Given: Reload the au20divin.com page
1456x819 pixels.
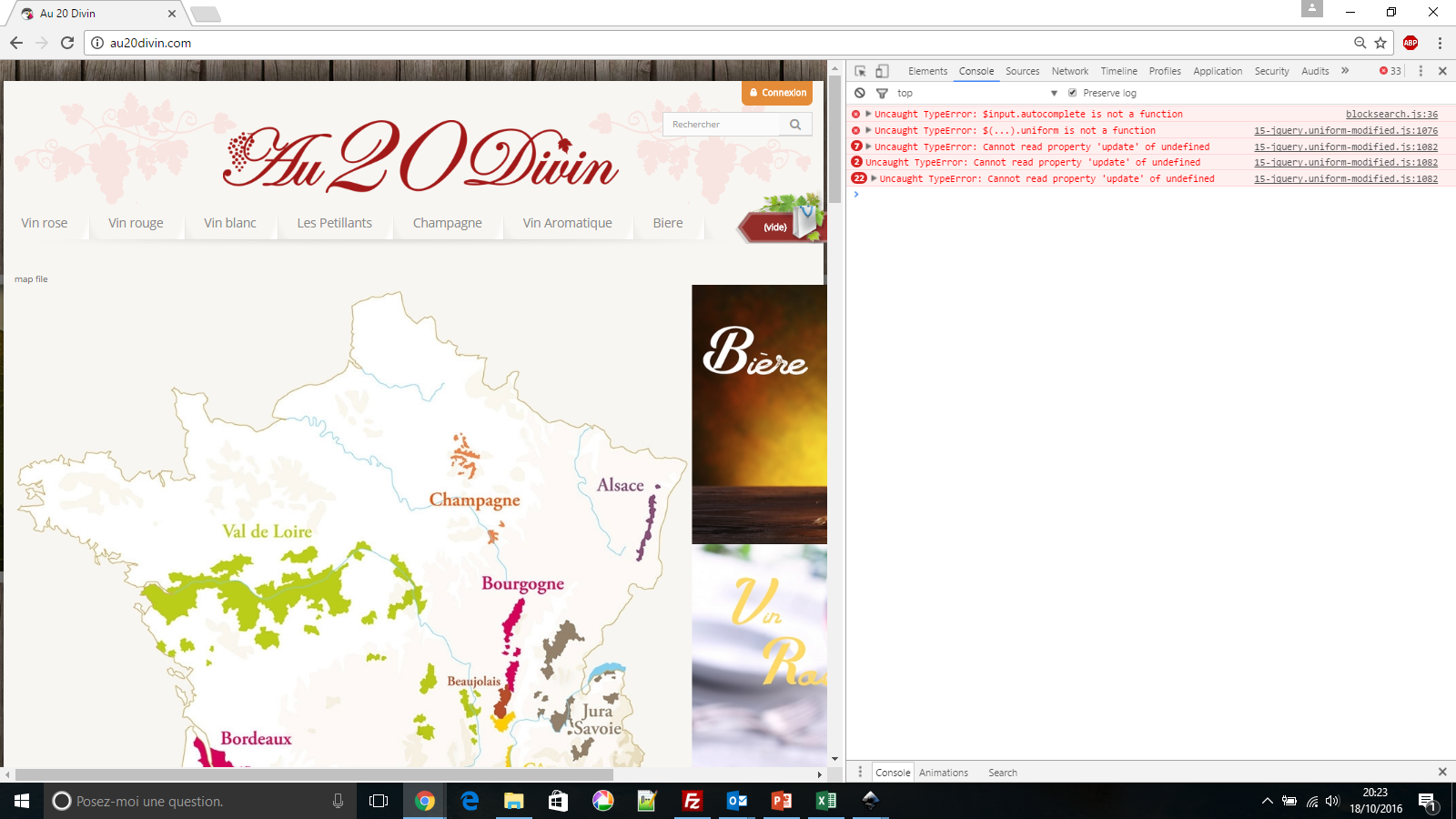Looking at the screenshot, I should 67,43.
